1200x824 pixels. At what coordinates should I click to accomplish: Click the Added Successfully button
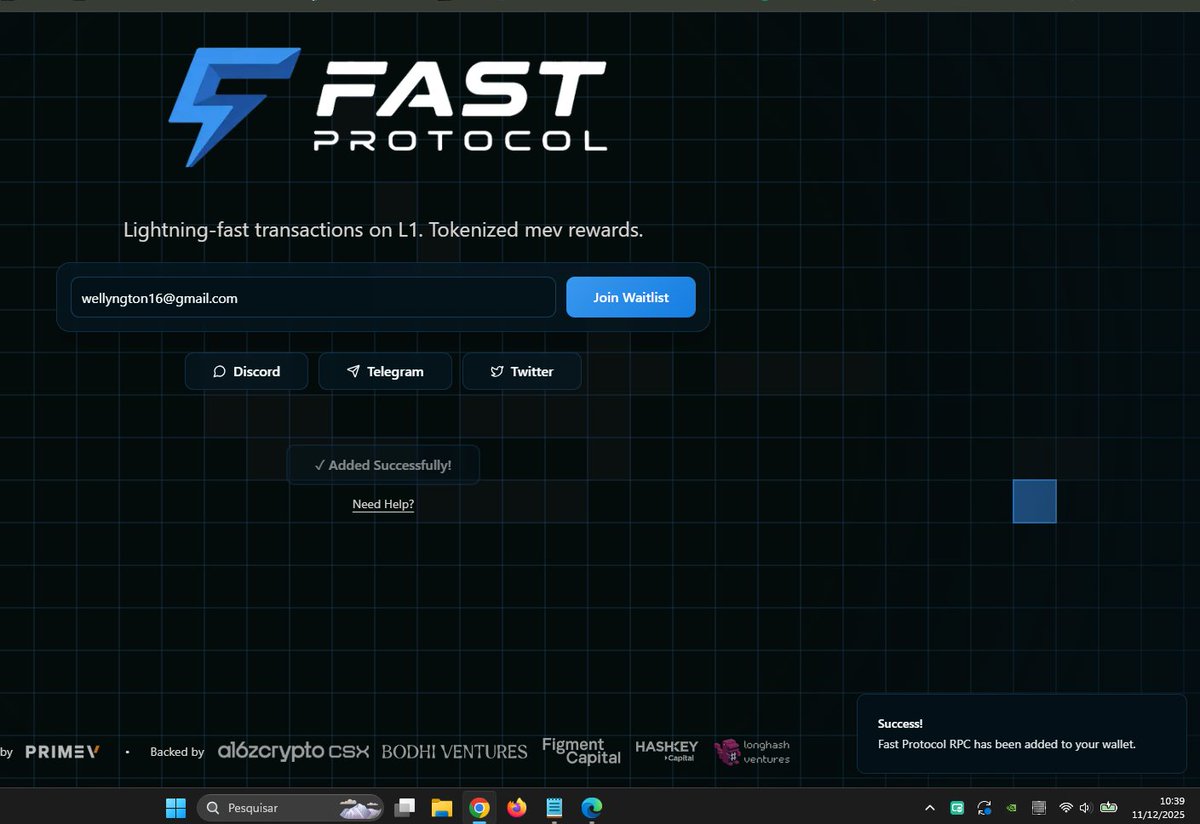click(383, 465)
